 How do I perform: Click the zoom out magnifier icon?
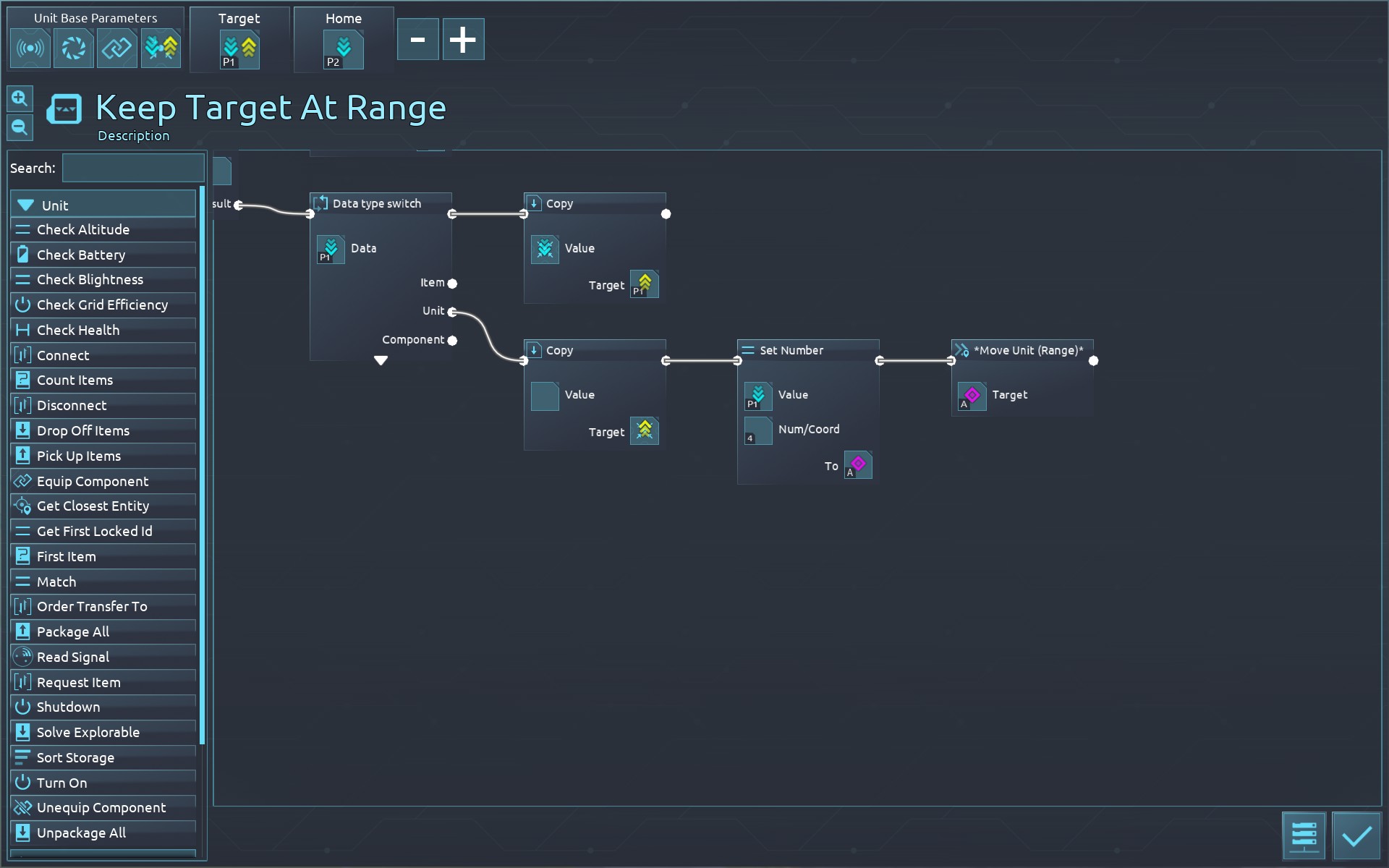click(20, 128)
